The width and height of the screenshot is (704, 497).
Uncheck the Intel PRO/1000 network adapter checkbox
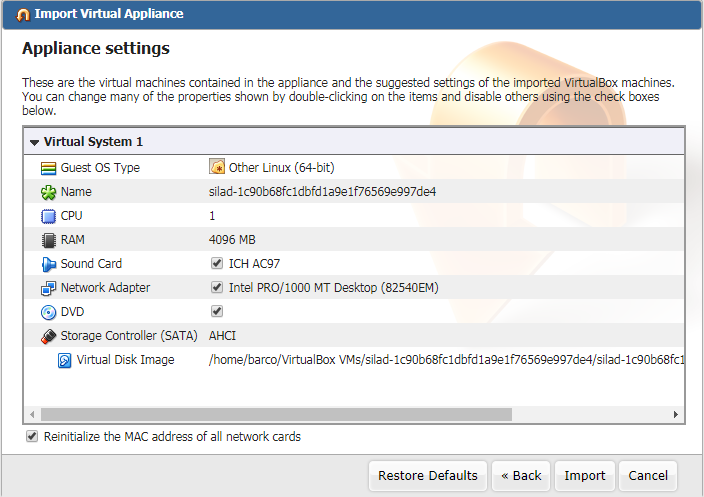tap(217, 288)
